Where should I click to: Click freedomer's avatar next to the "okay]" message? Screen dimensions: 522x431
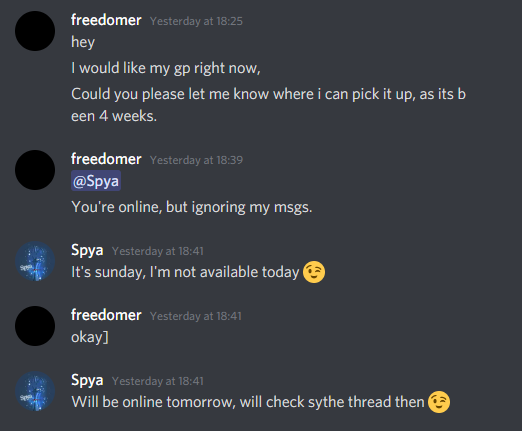(x=35, y=326)
